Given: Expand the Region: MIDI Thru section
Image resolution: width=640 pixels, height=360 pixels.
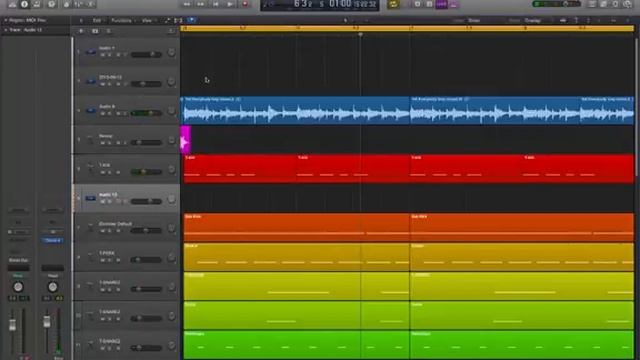Looking at the screenshot, I should click(6, 20).
